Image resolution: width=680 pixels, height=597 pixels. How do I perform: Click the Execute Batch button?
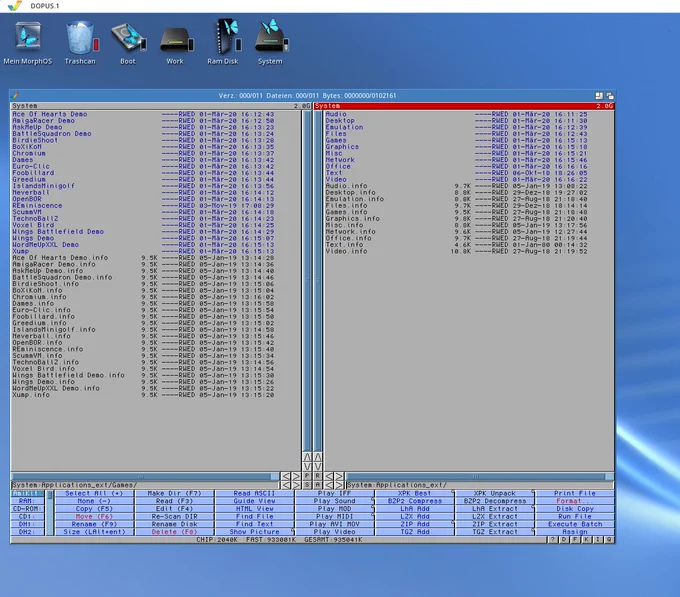pyautogui.click(x=575, y=524)
